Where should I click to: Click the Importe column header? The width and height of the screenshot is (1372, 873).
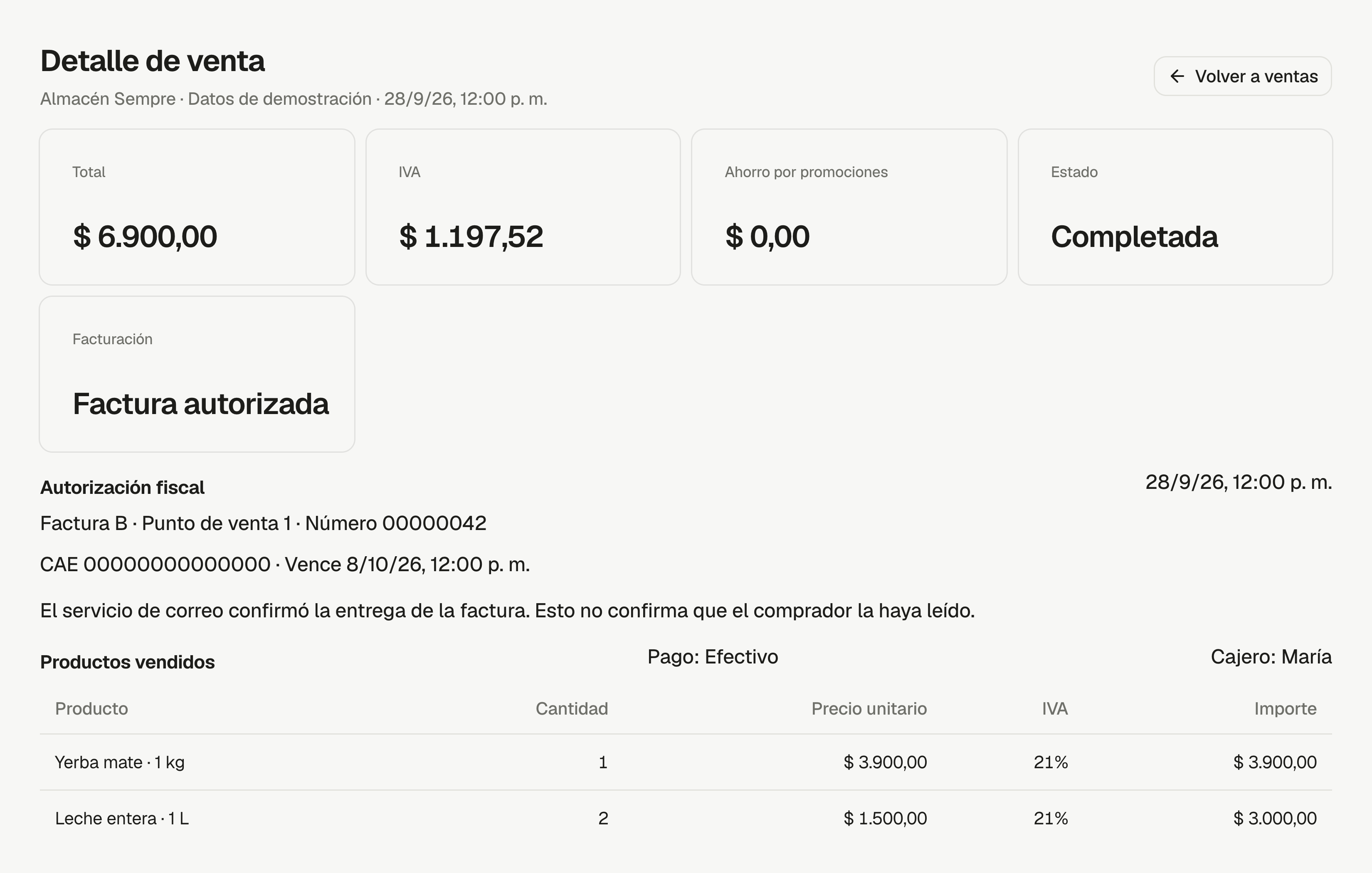[1286, 709]
